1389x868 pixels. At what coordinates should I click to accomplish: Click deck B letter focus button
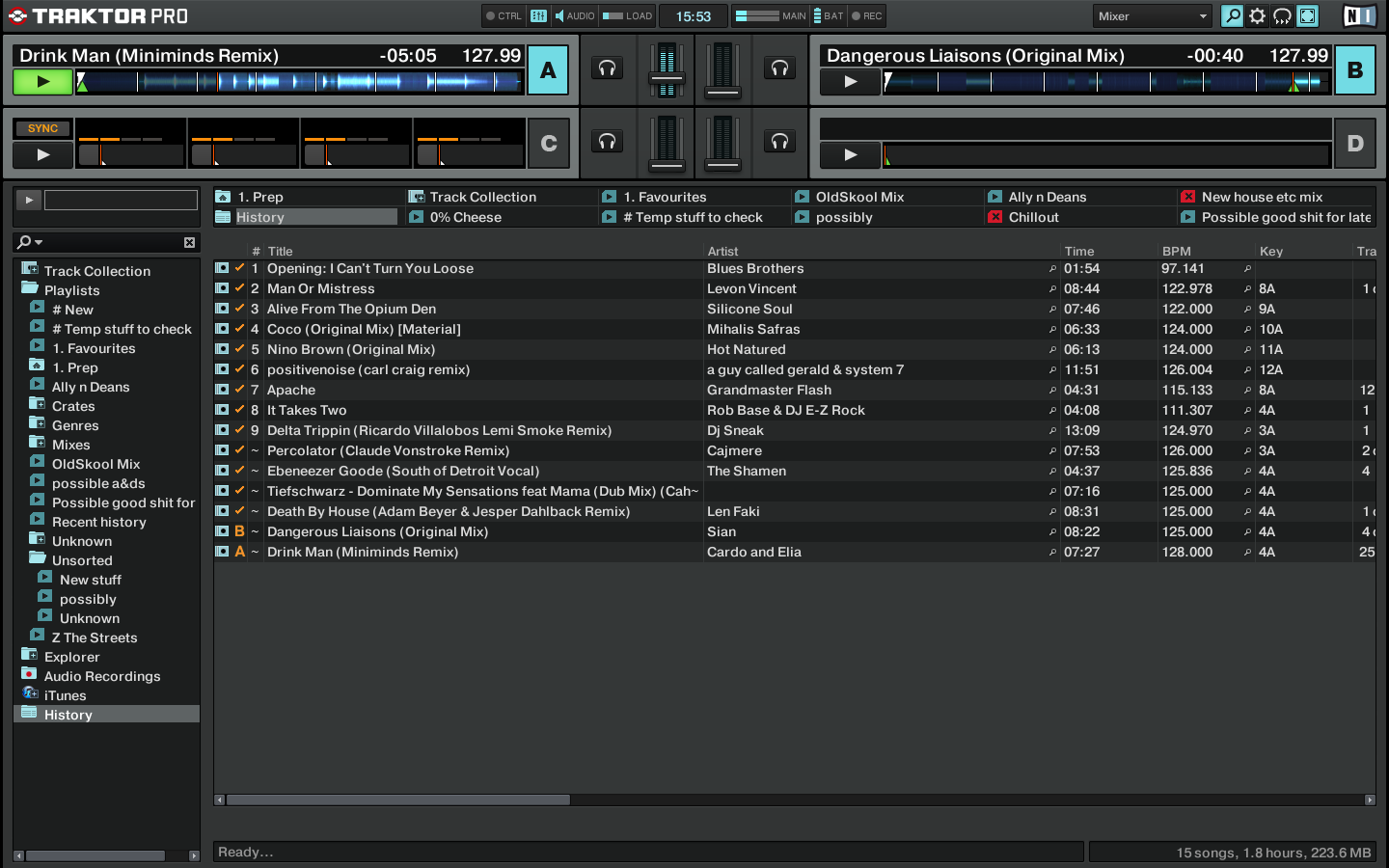[x=1355, y=69]
